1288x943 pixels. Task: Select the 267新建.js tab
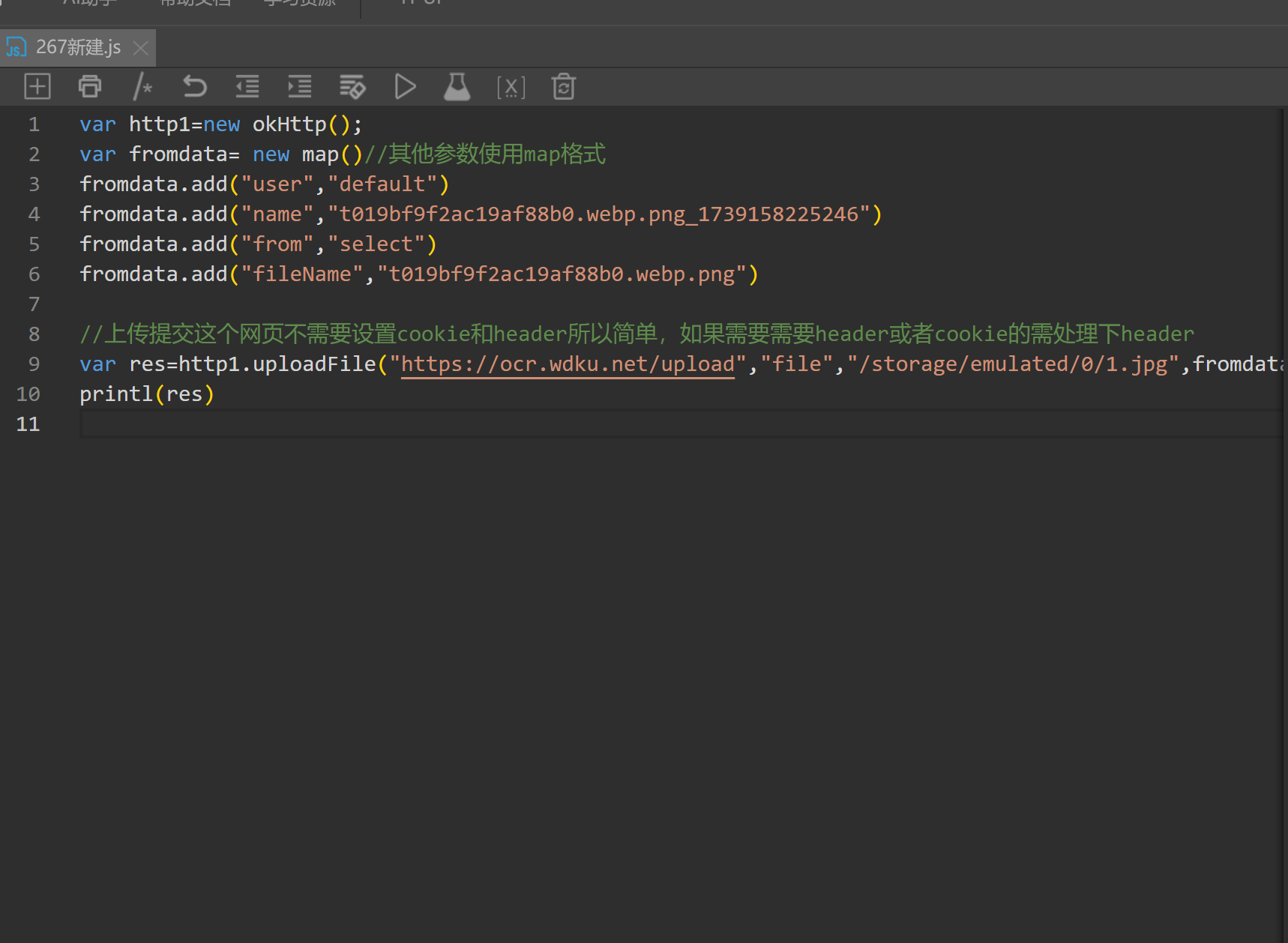78,48
